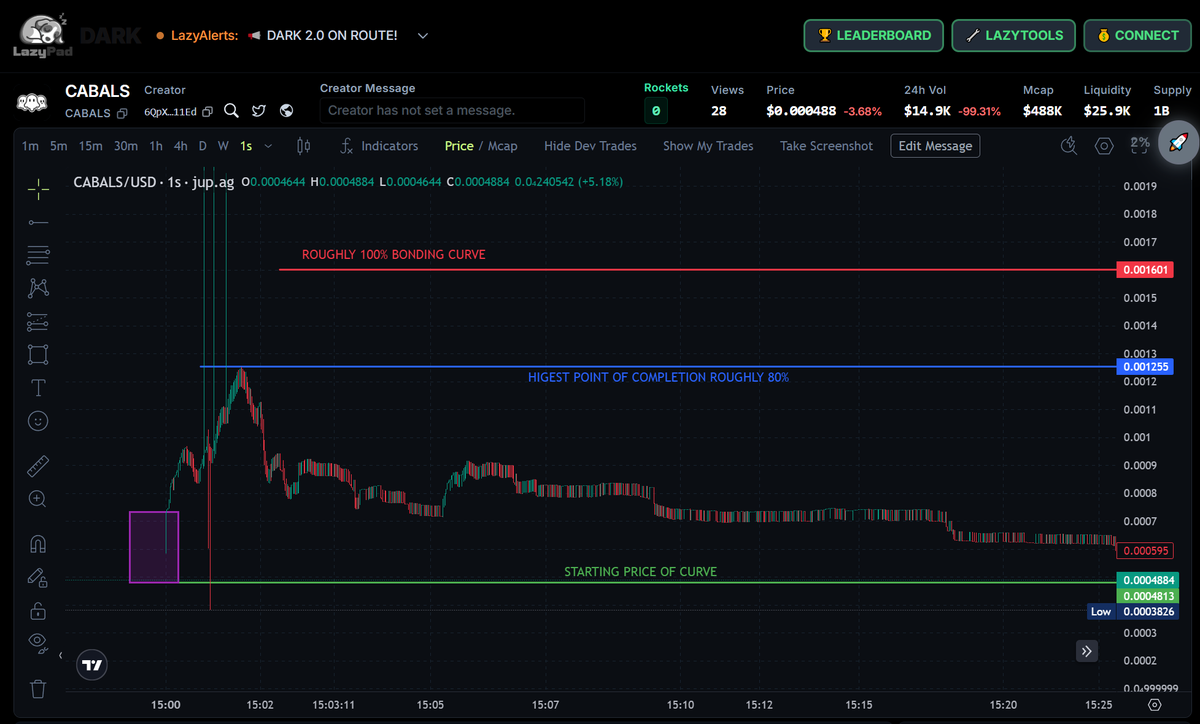
Task: Select the 30m timeframe
Action: pyautogui.click(x=125, y=146)
